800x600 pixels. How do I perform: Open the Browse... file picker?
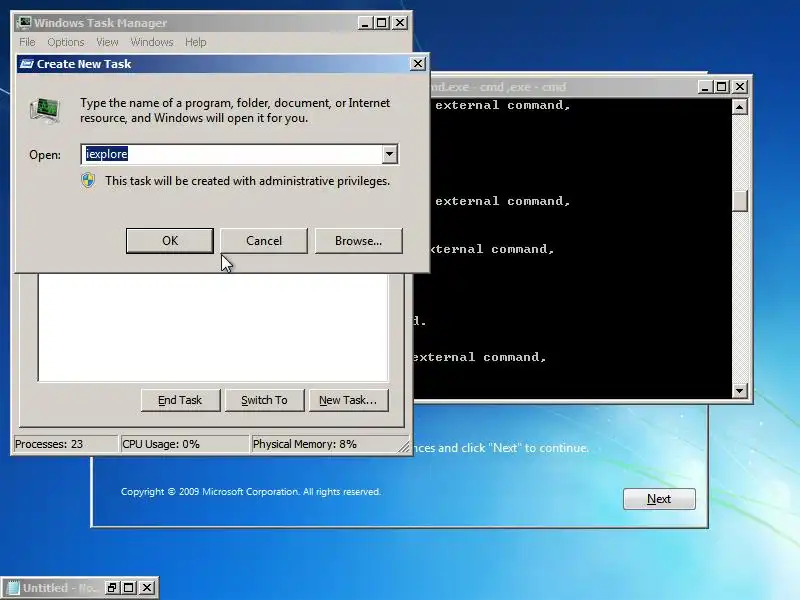(x=358, y=240)
